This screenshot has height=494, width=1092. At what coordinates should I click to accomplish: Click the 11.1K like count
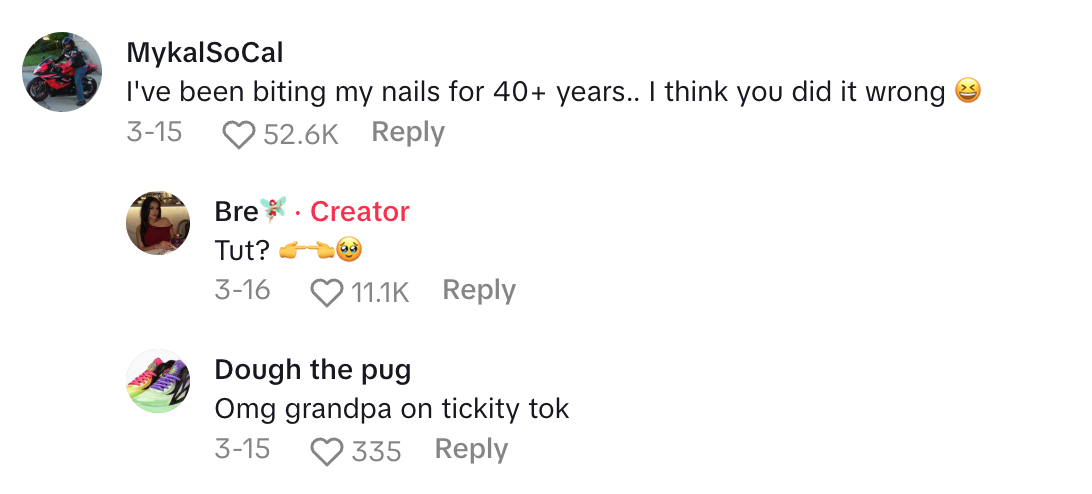[380, 291]
